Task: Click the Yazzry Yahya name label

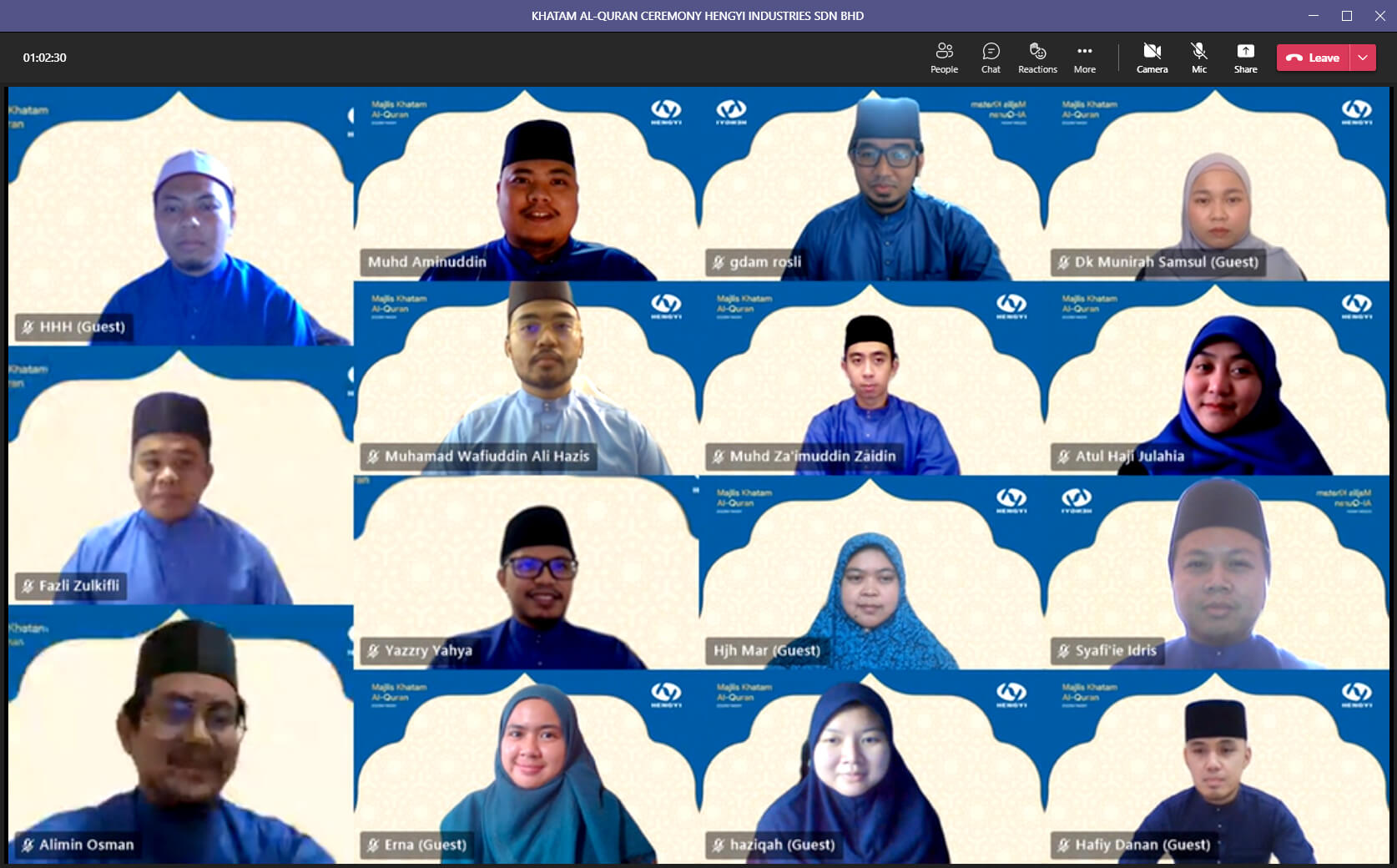Action: (x=428, y=650)
